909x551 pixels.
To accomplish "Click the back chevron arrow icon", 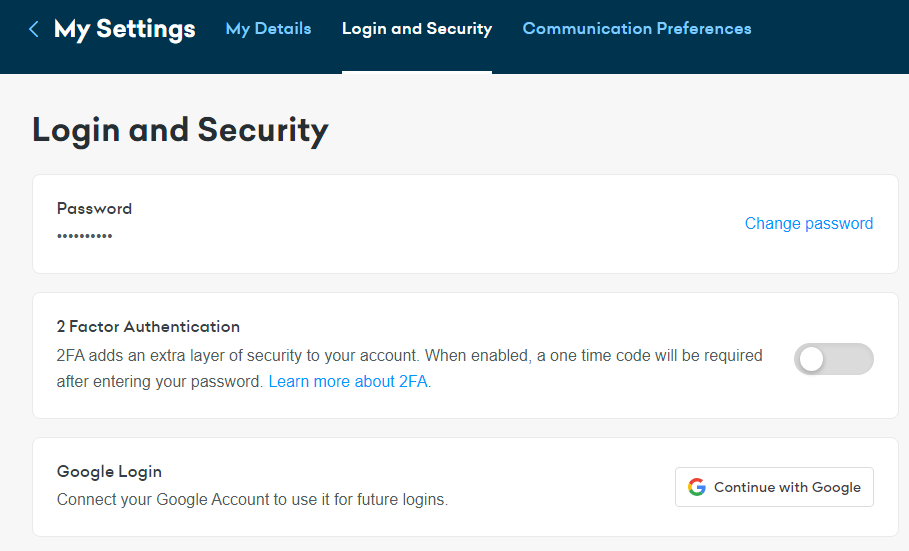I will tap(34, 29).
